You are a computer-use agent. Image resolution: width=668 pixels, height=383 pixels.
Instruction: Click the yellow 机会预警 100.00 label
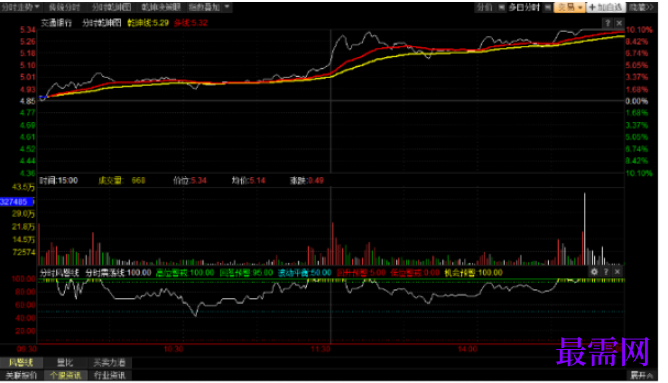[x=473, y=273]
